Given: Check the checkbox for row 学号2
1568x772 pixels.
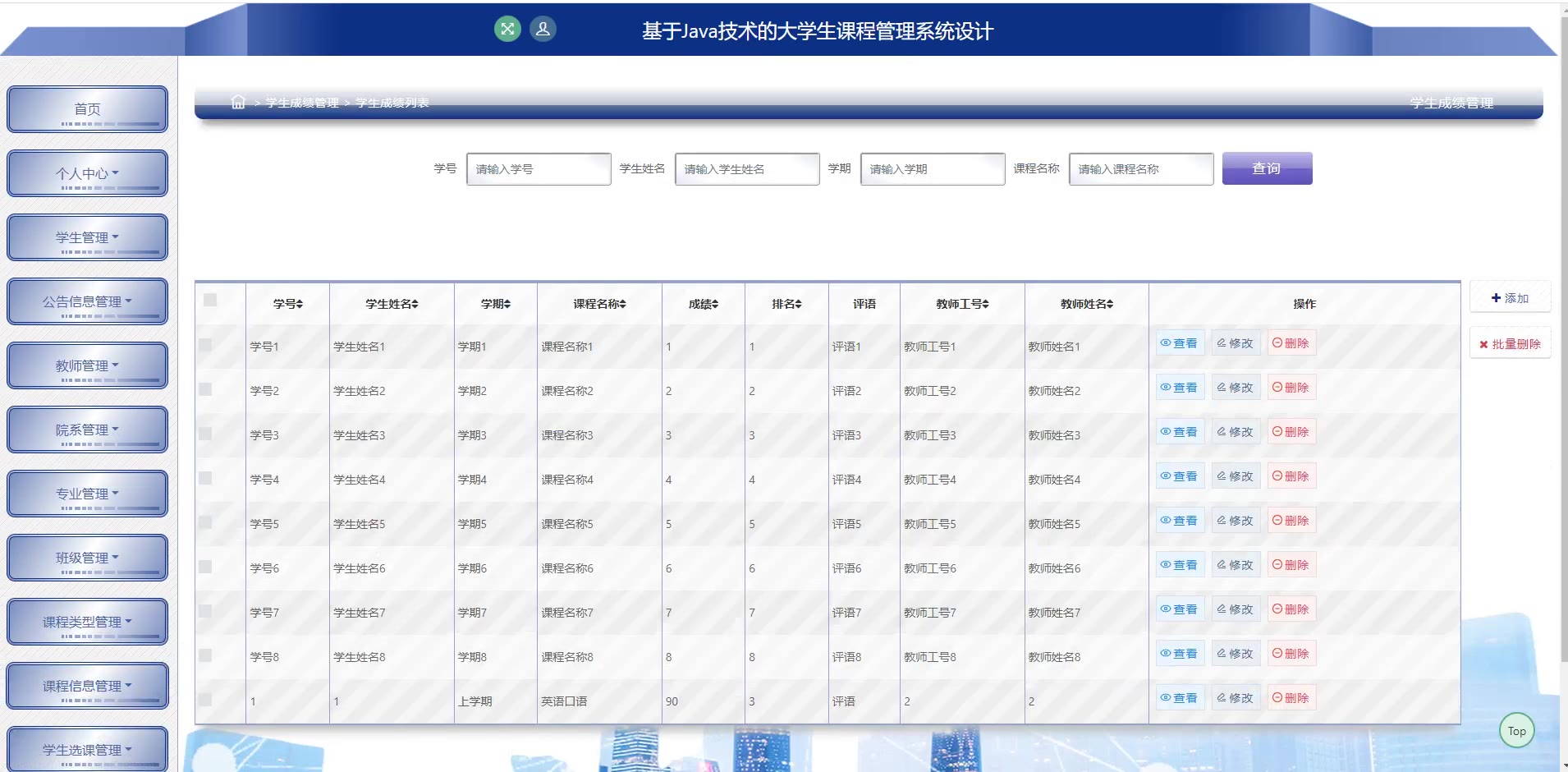Looking at the screenshot, I should pyautogui.click(x=205, y=389).
